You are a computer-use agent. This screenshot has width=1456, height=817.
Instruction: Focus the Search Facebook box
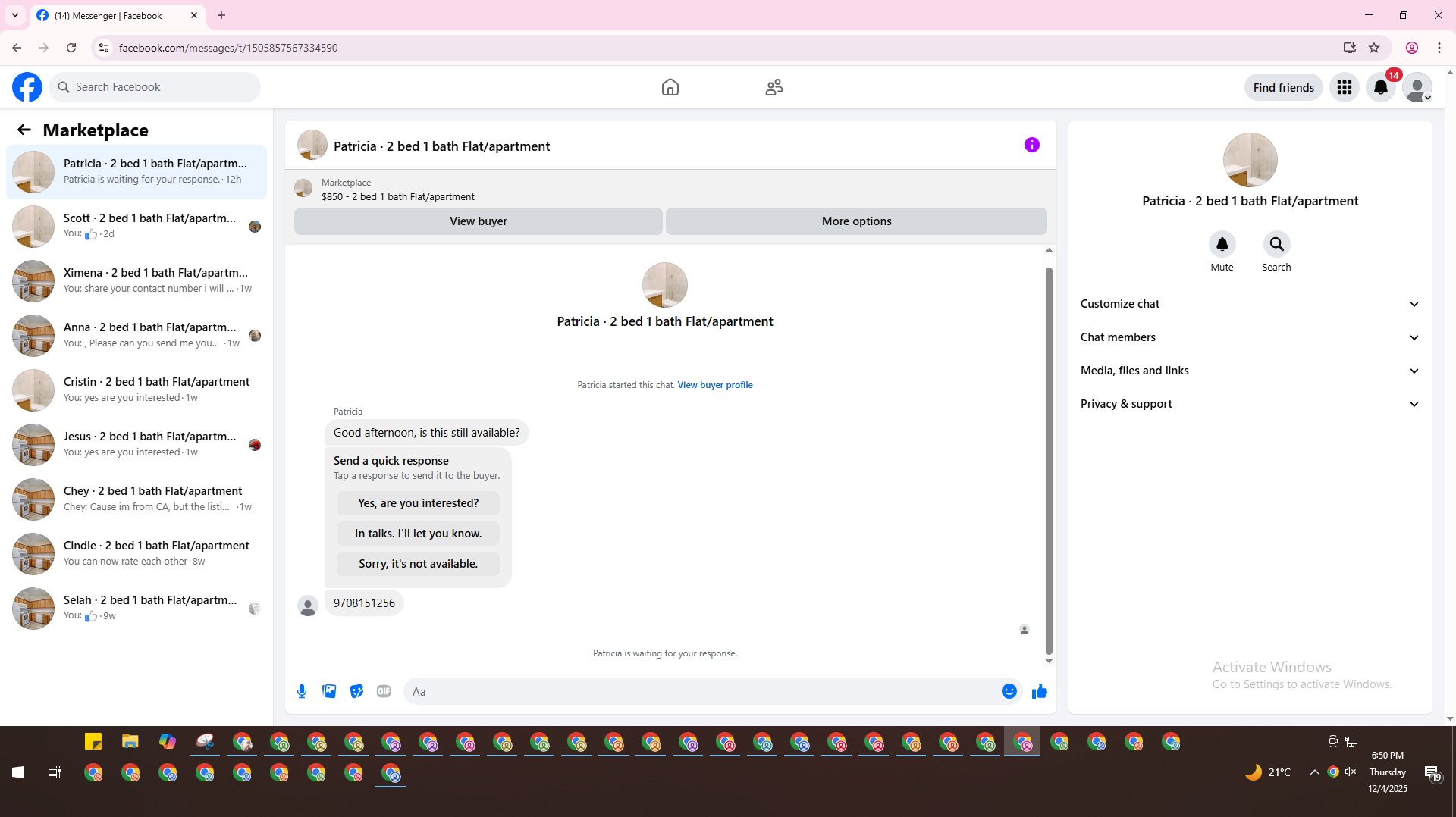tap(155, 87)
